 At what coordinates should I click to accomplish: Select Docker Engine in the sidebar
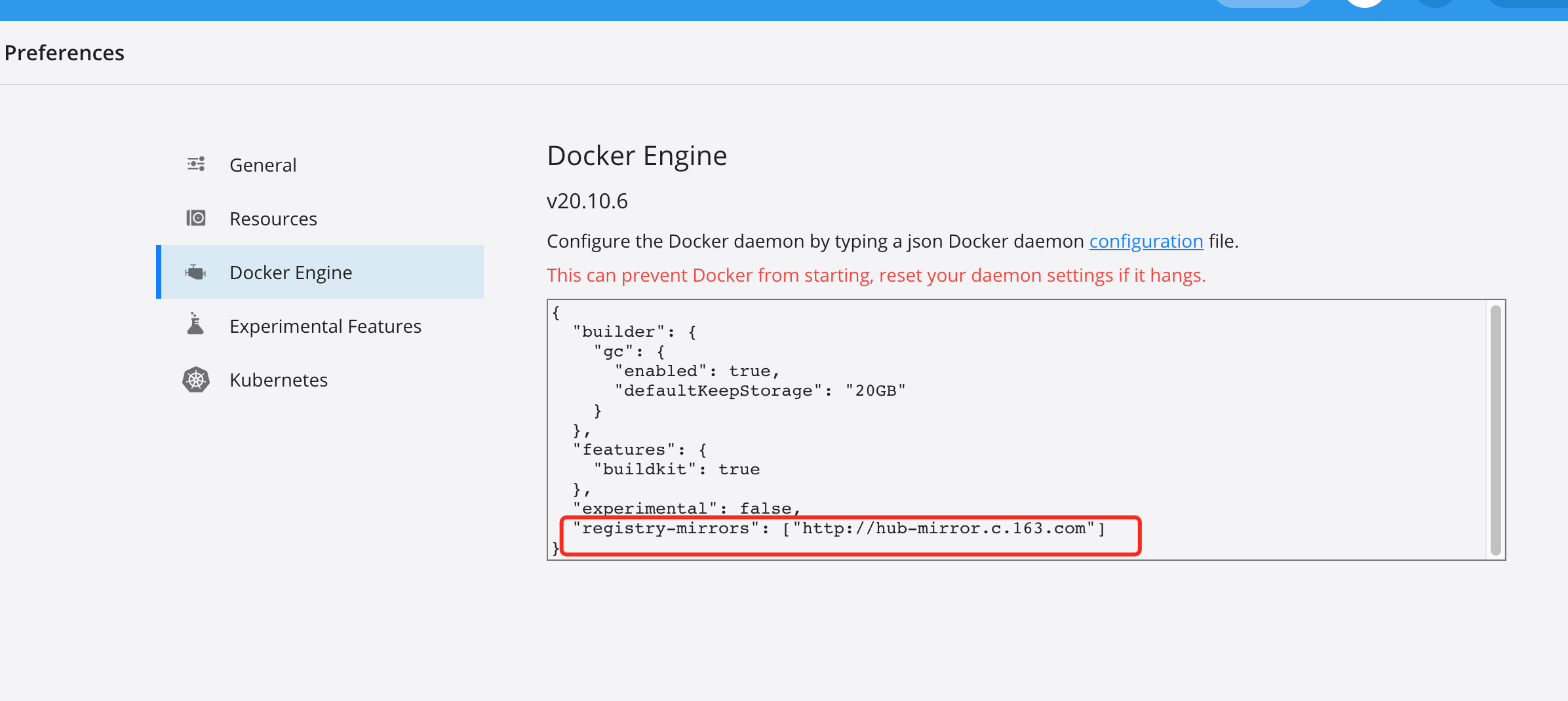pos(290,273)
